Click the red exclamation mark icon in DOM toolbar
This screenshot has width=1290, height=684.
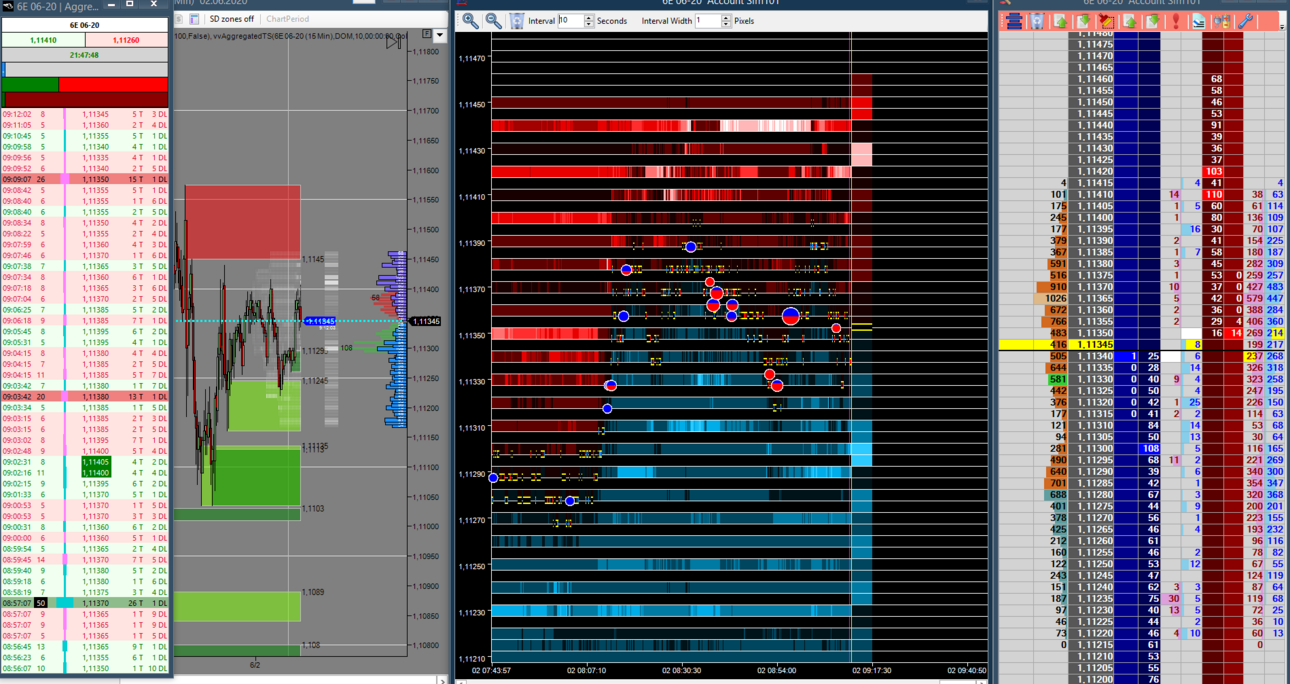1175,21
